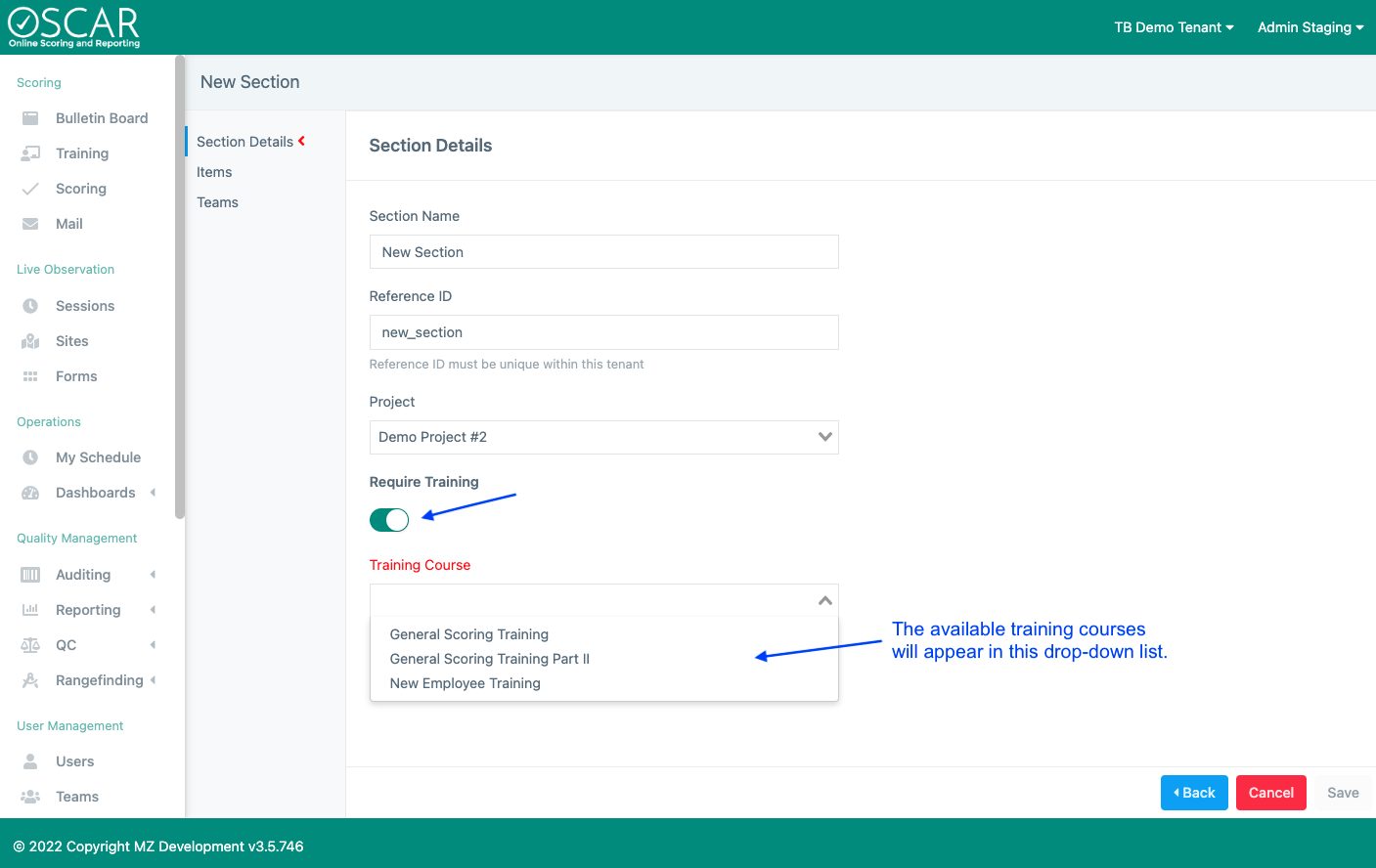Click the Reference ID input field

tap(603, 332)
